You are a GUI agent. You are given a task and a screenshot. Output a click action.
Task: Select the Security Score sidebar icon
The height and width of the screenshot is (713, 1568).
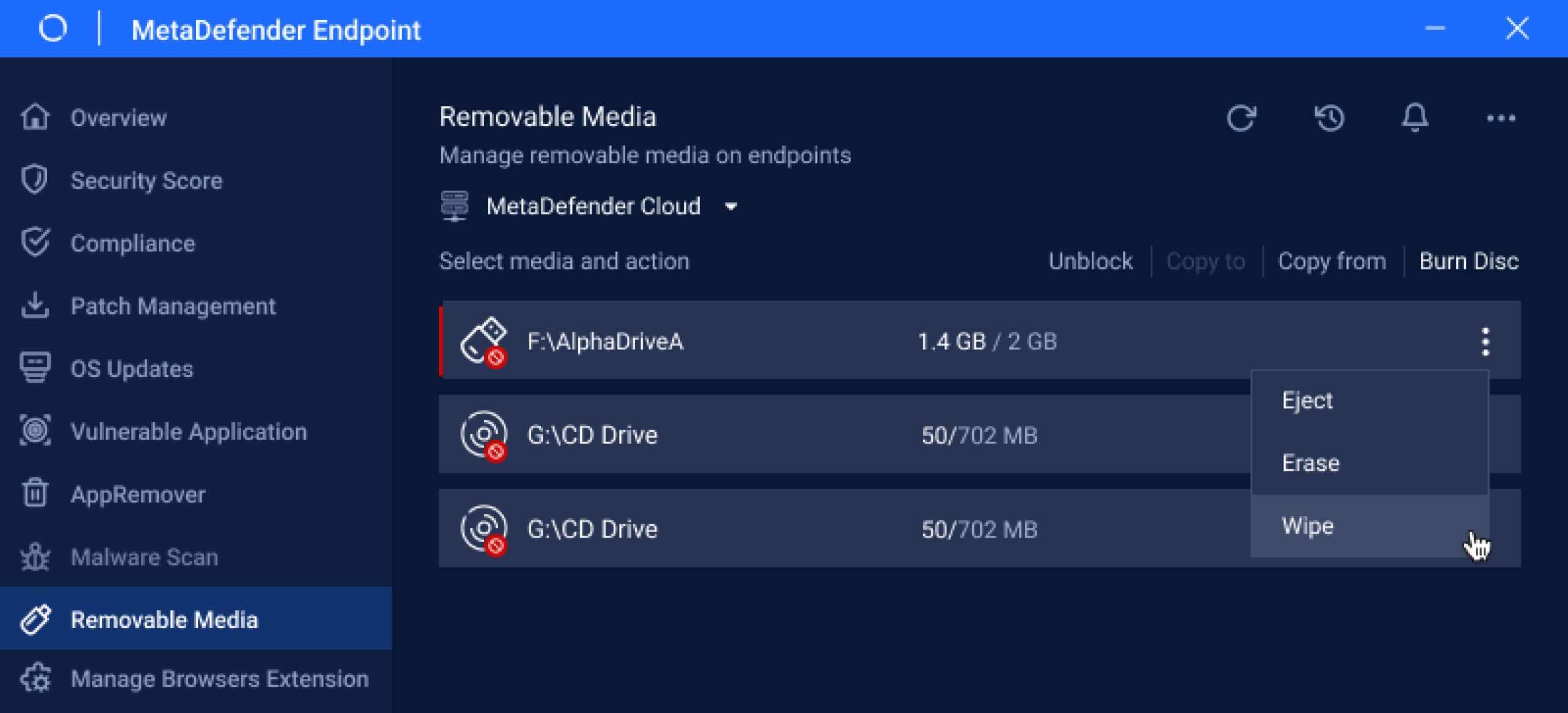35,180
